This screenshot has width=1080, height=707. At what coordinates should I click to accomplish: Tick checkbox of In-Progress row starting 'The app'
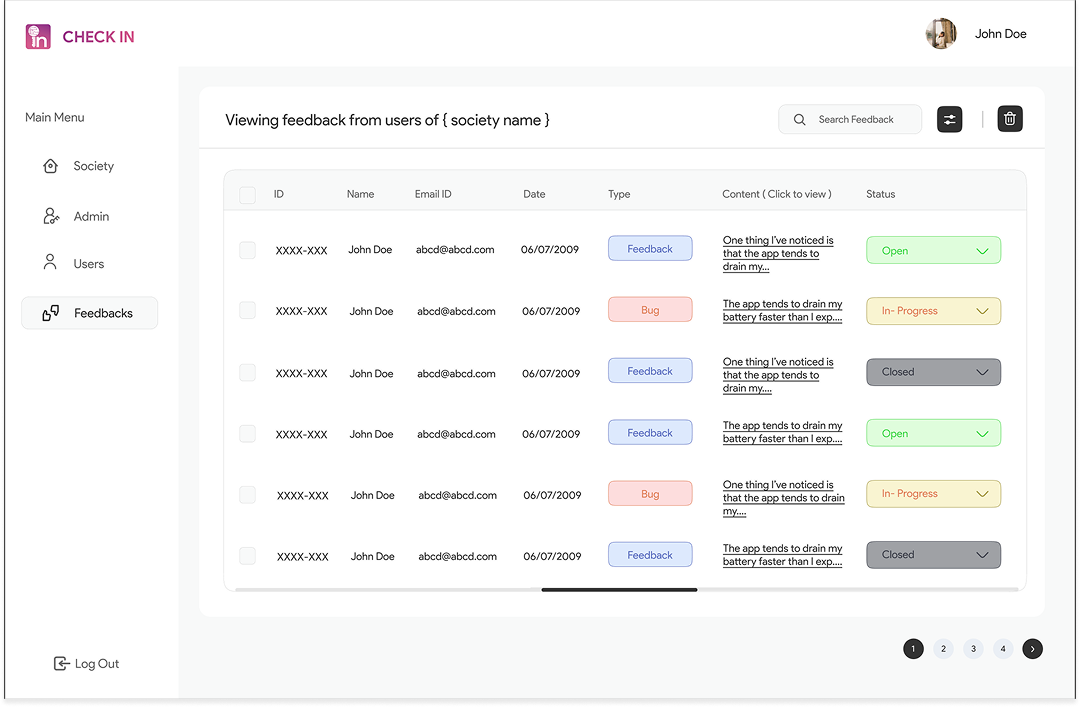247,311
